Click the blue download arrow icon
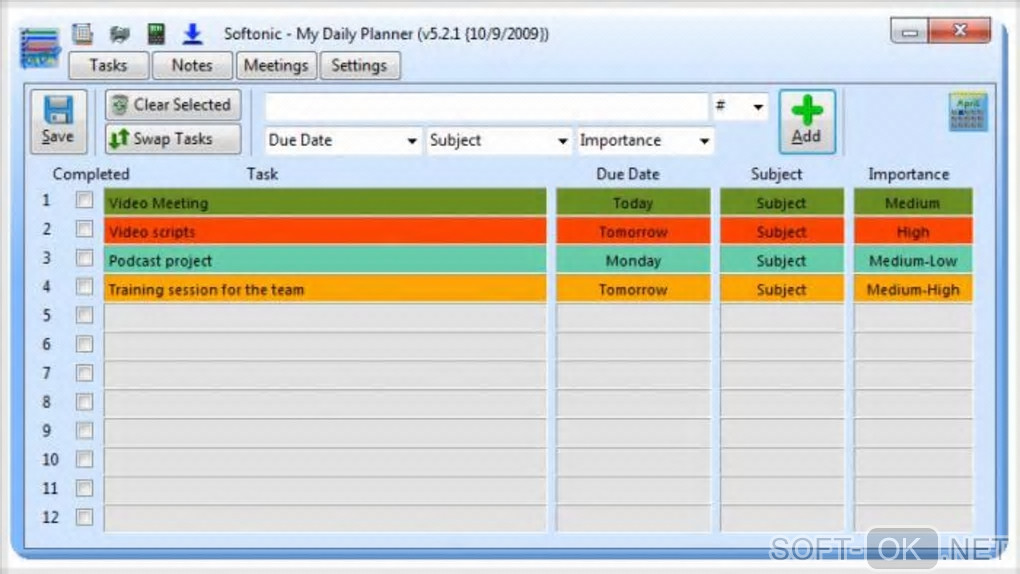This screenshot has height=574, width=1020. pos(193,33)
